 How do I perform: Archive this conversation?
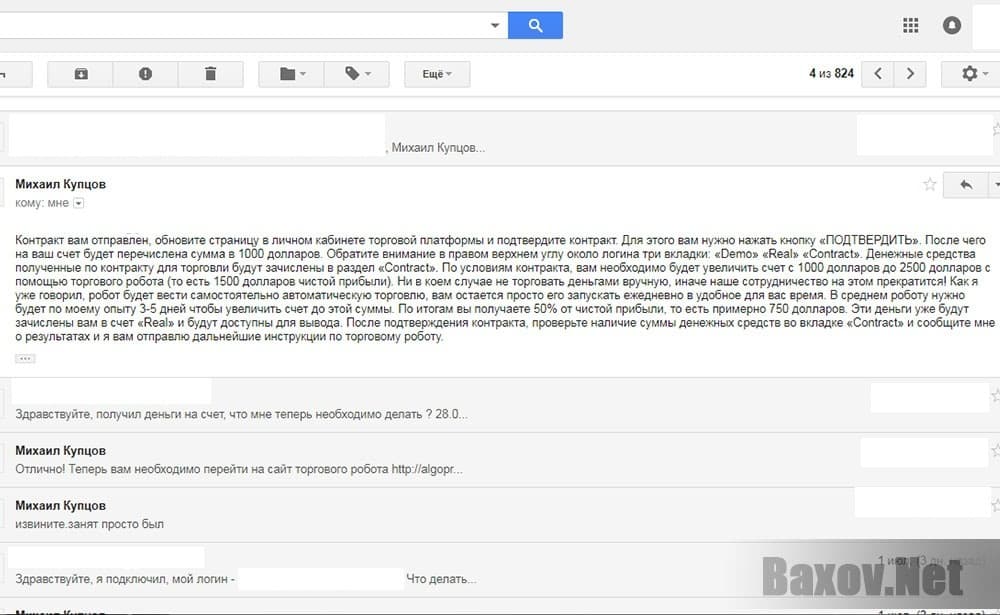coord(81,74)
